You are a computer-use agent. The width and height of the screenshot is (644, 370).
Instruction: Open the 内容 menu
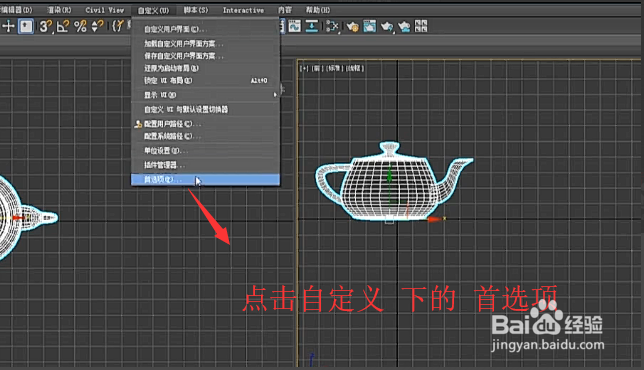pyautogui.click(x=285, y=10)
